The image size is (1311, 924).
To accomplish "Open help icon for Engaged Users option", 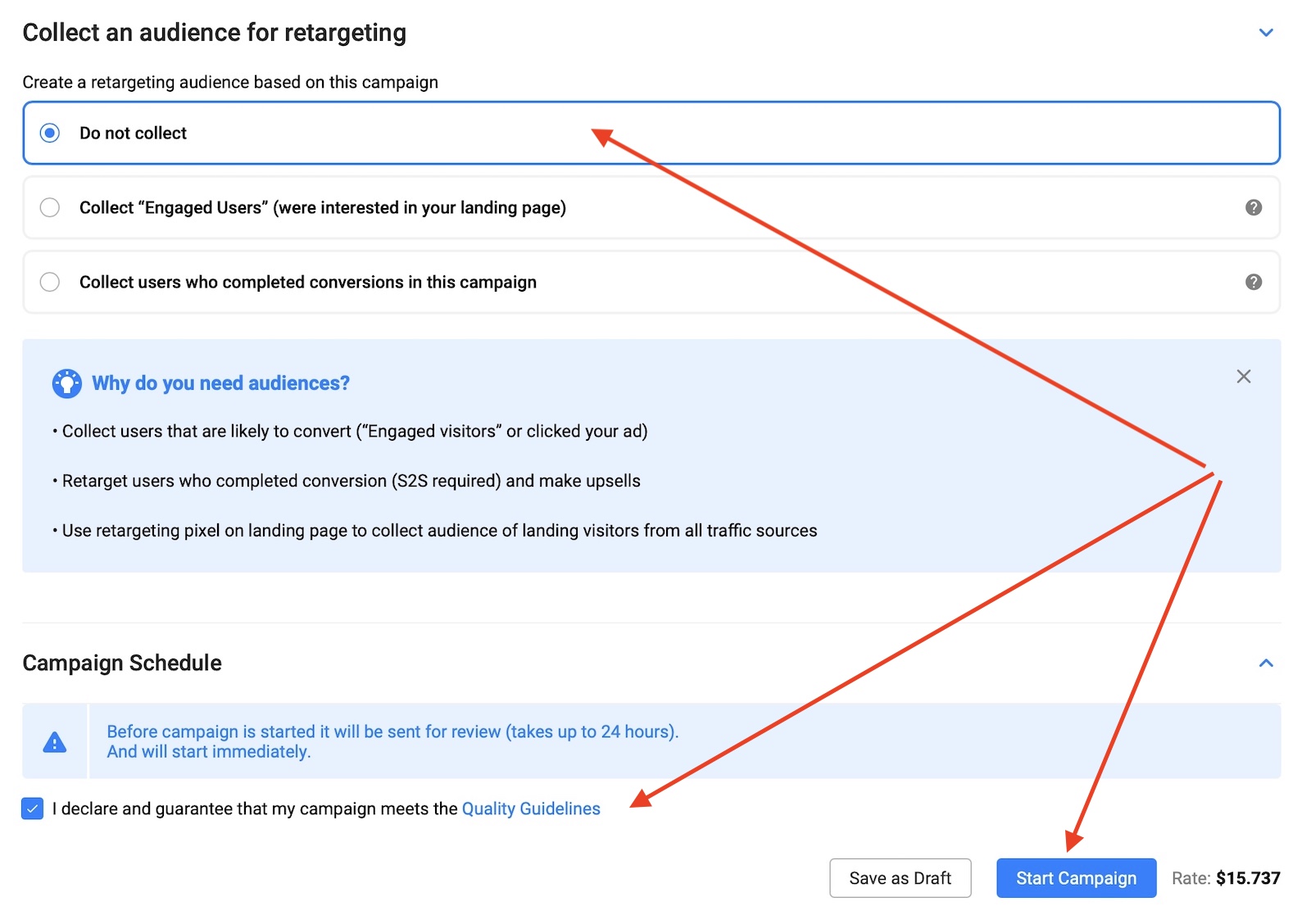I will click(1253, 207).
